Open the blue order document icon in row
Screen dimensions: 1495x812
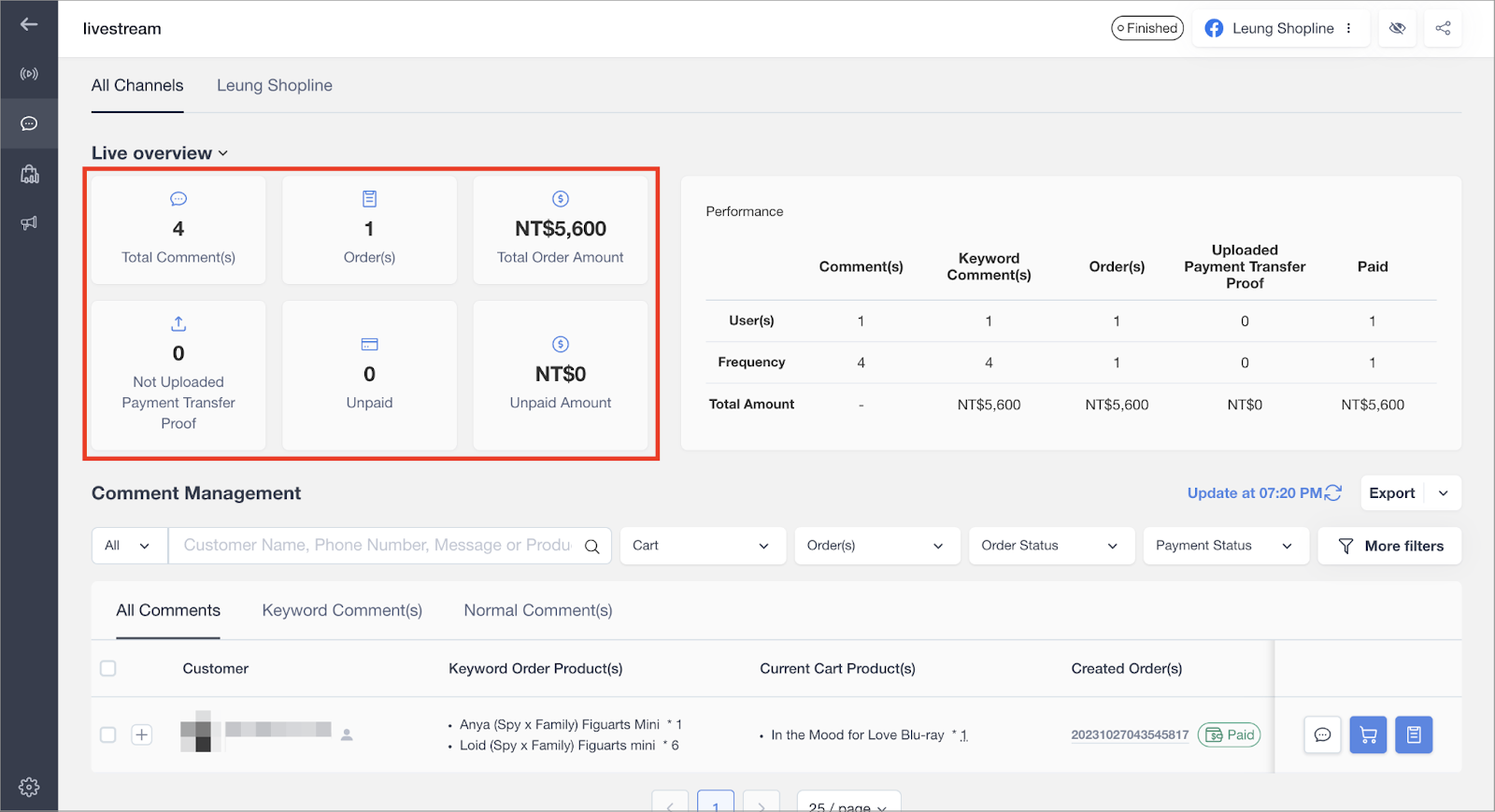coord(1414,734)
